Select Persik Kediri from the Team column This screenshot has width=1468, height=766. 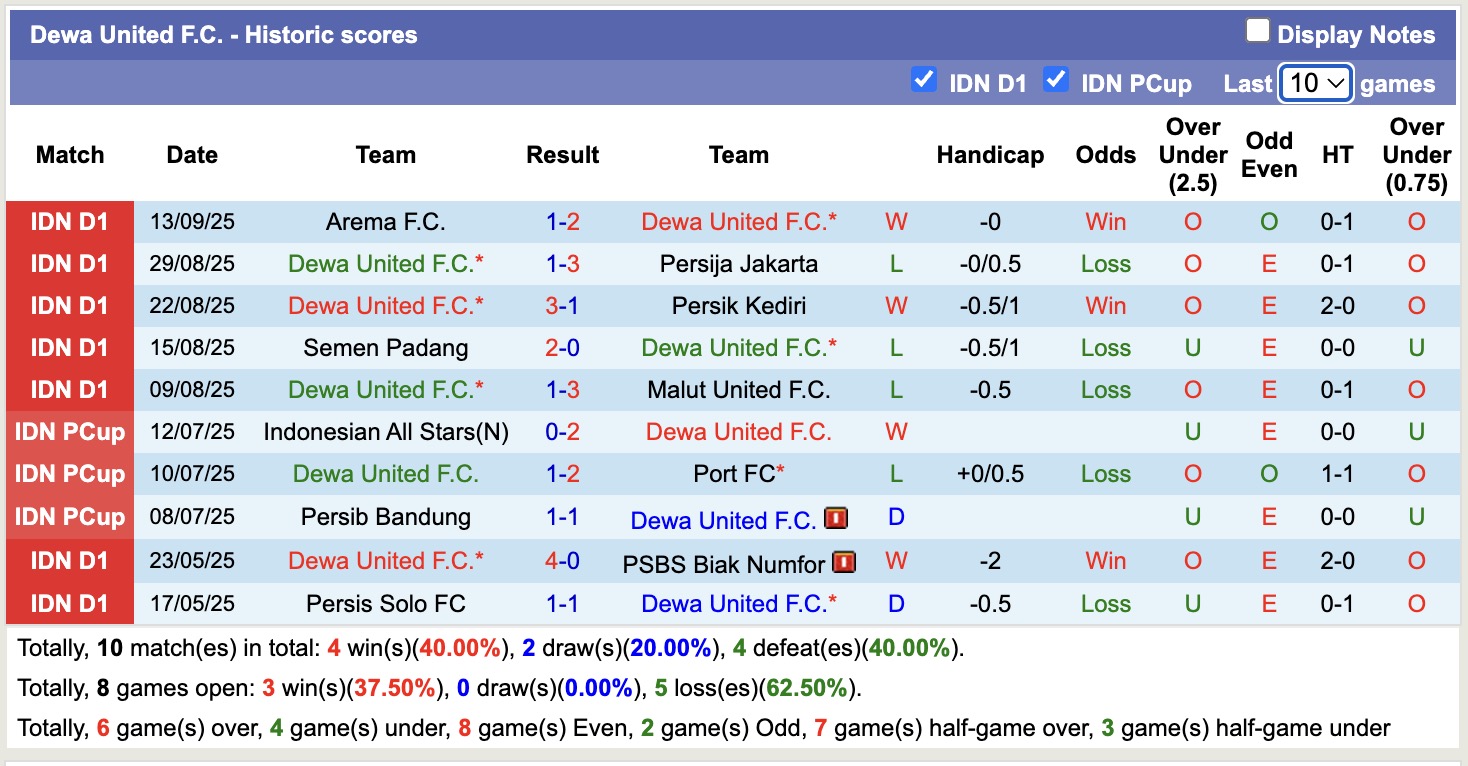click(x=738, y=306)
